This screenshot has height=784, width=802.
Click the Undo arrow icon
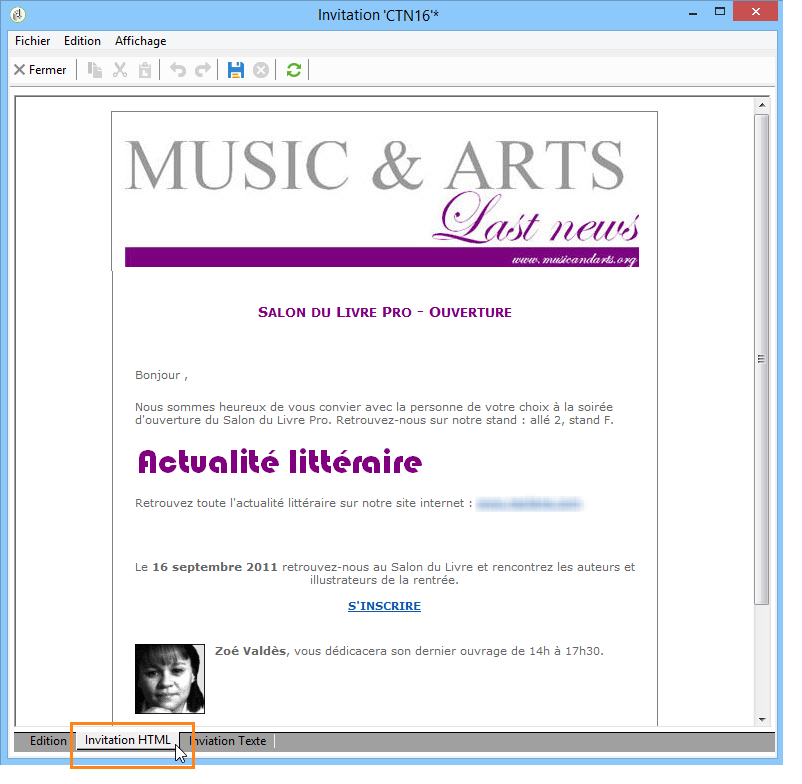pos(178,70)
